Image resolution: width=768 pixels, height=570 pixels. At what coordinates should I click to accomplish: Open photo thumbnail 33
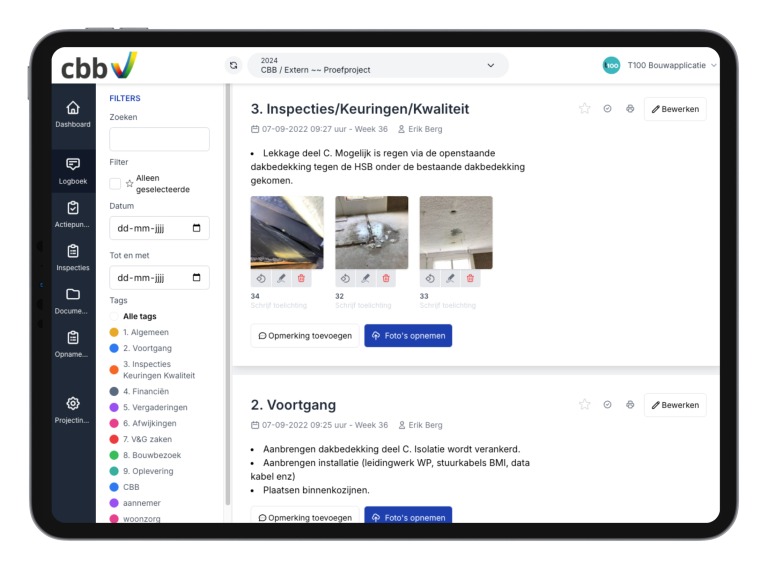[456, 233]
